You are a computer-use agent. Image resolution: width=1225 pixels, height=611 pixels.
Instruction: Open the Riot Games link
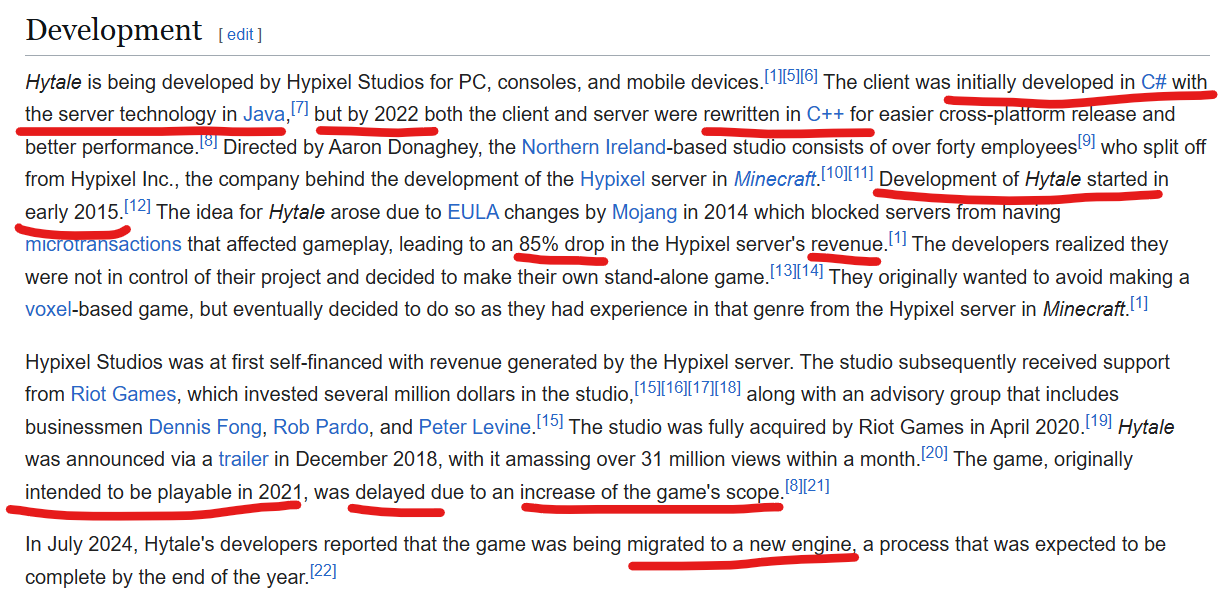point(123,394)
